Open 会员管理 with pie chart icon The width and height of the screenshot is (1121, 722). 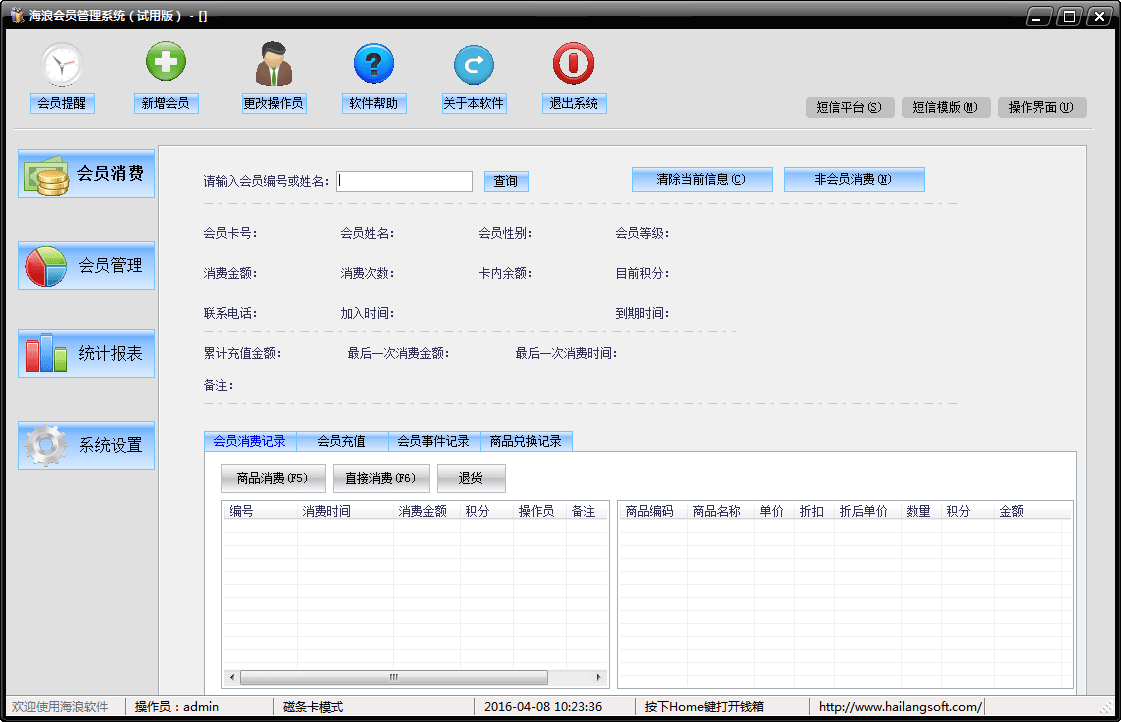tap(87, 266)
